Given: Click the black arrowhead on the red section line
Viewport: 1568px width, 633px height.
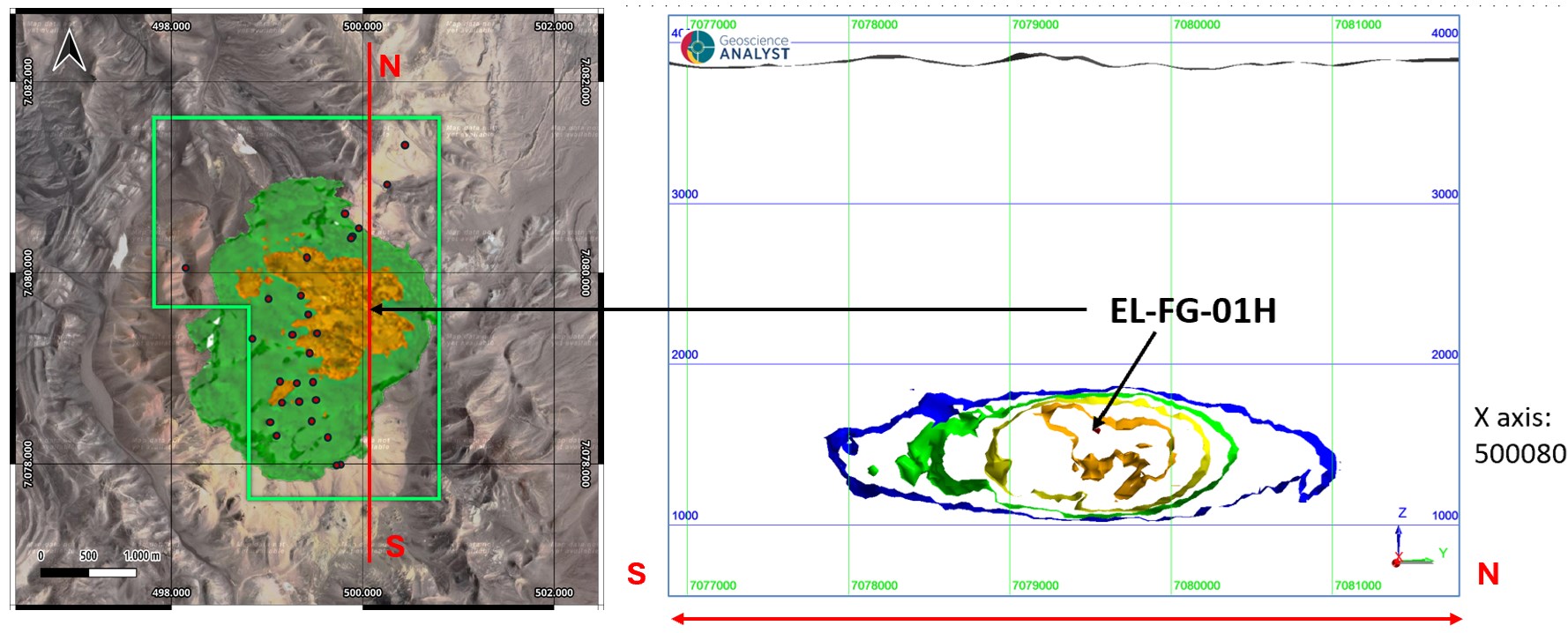Looking at the screenshot, I should point(376,309).
